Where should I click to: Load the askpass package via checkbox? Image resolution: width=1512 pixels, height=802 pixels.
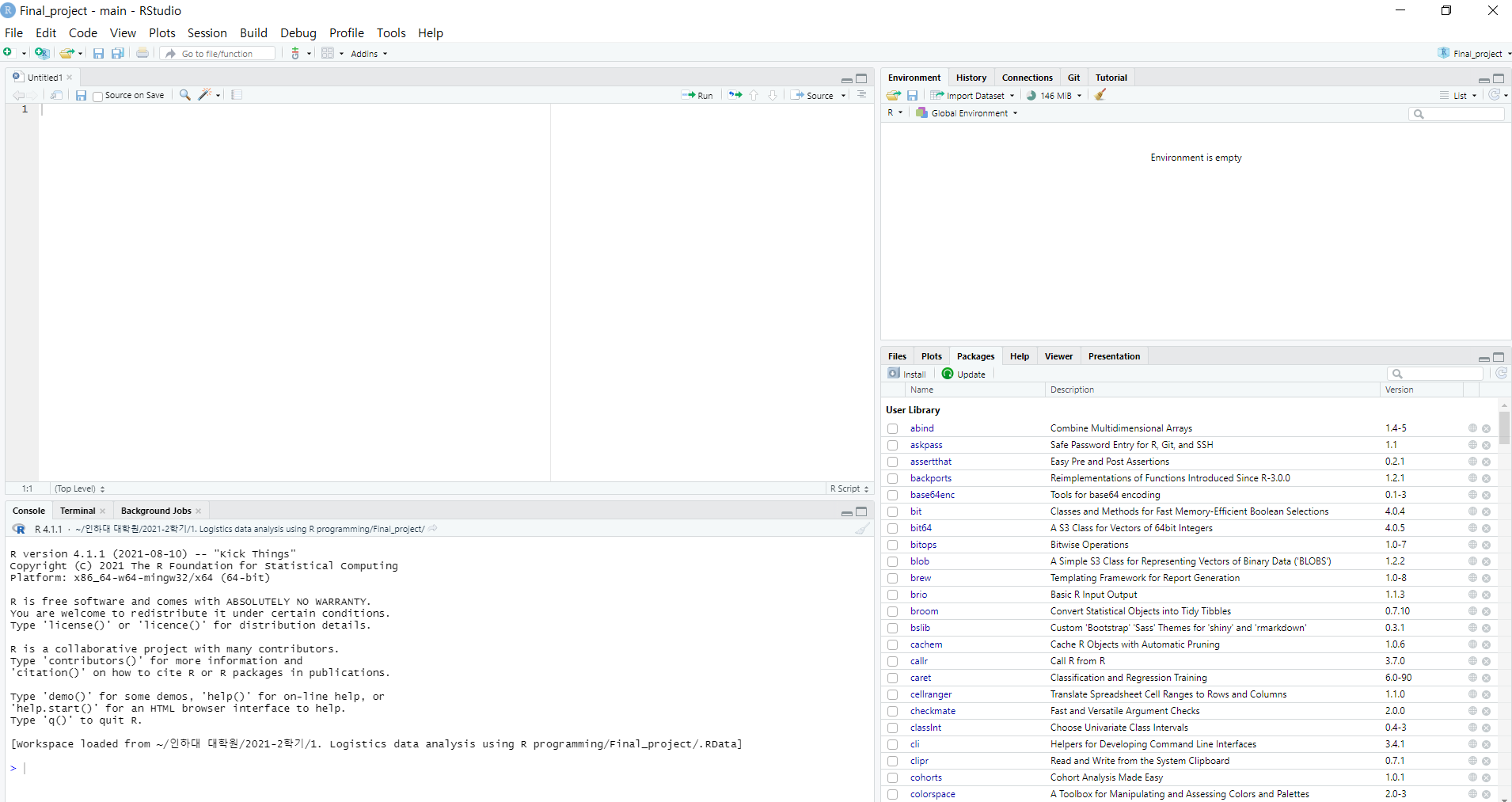(x=893, y=445)
